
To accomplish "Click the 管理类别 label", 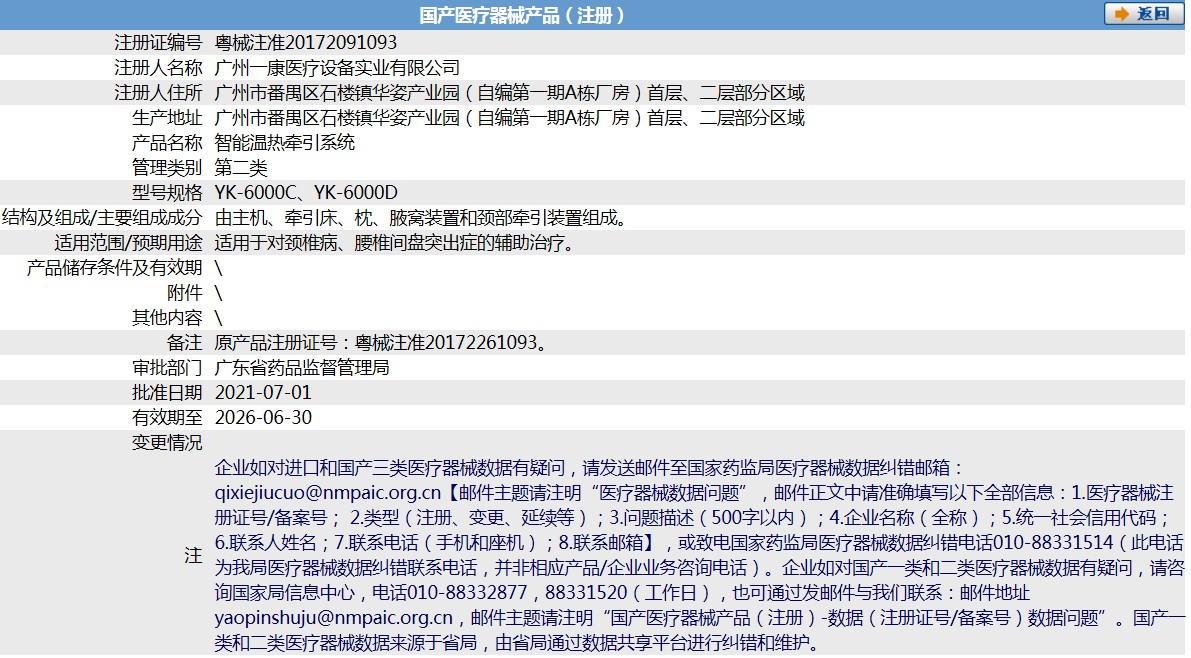I will (x=167, y=168).
